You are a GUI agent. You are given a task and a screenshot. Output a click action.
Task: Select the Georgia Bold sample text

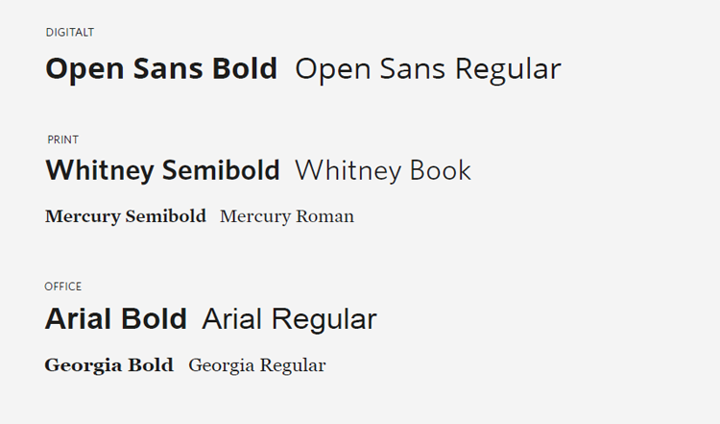click(109, 365)
